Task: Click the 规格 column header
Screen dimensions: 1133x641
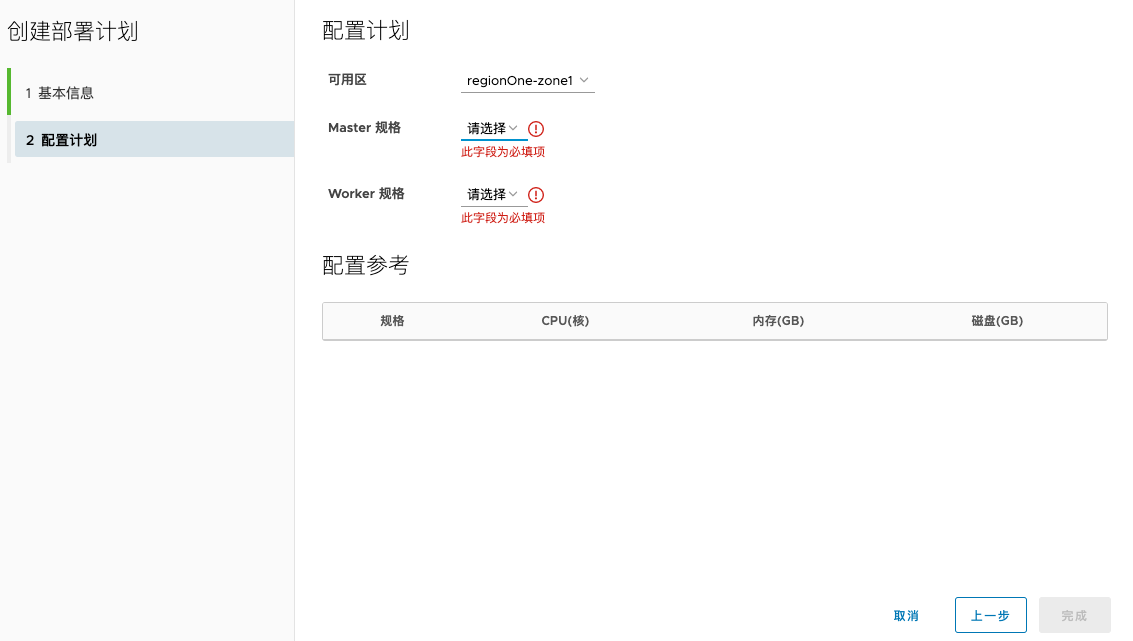Action: coord(392,321)
